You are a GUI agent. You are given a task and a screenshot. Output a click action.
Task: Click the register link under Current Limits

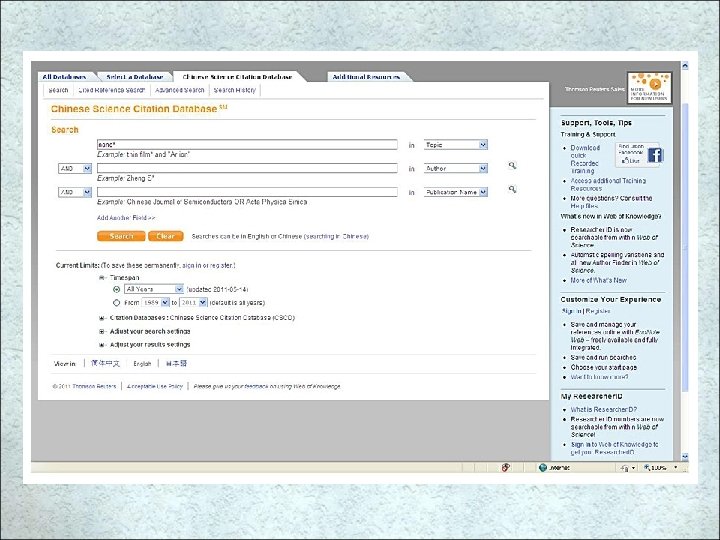[221, 265]
